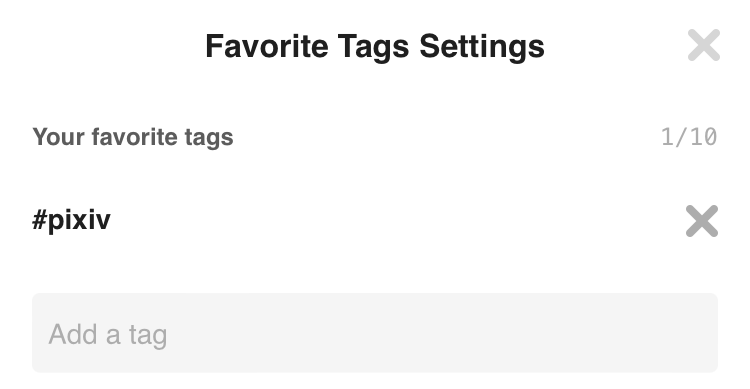
Task: Click the Your favorite tags heading
Action: 132,137
